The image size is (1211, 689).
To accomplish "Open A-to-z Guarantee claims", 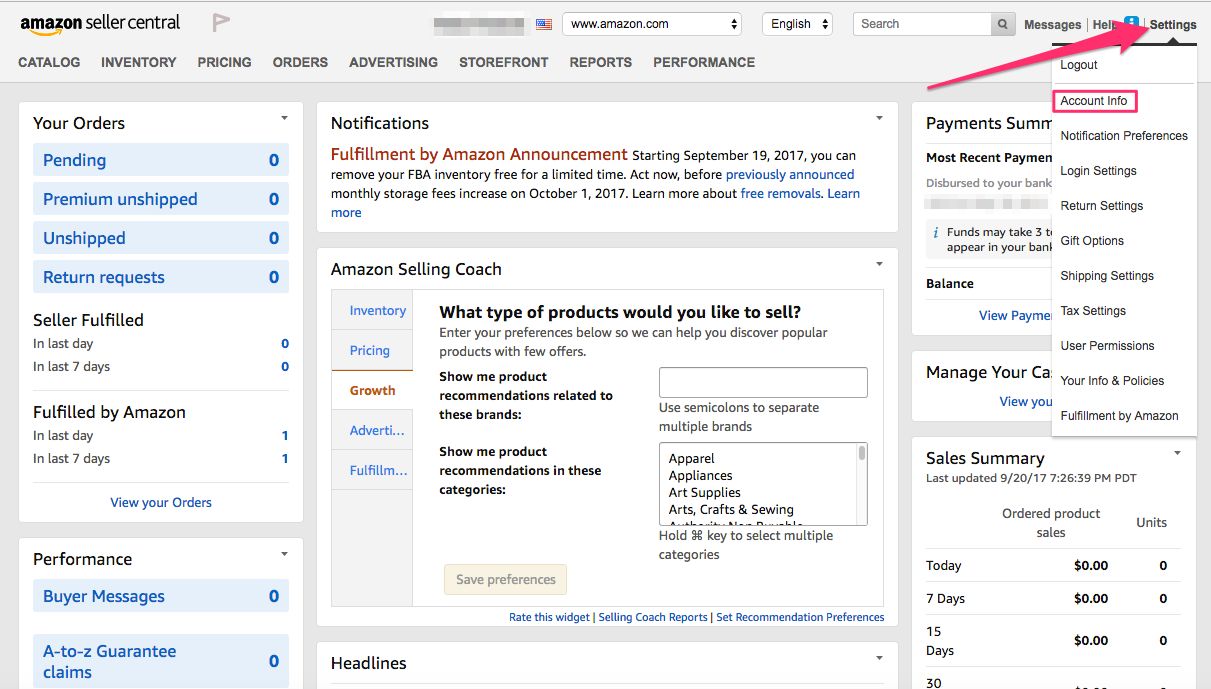I will coord(161,661).
